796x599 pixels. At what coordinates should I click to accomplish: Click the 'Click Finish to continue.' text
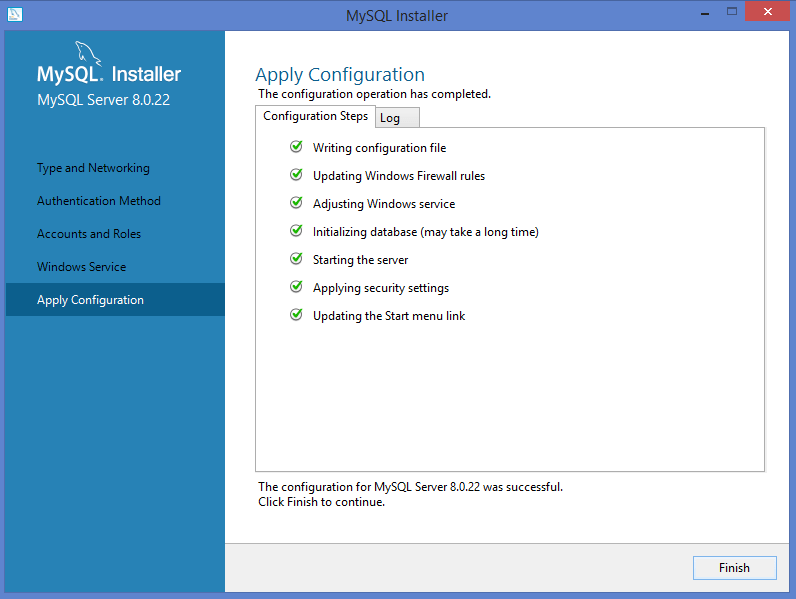pos(321,502)
